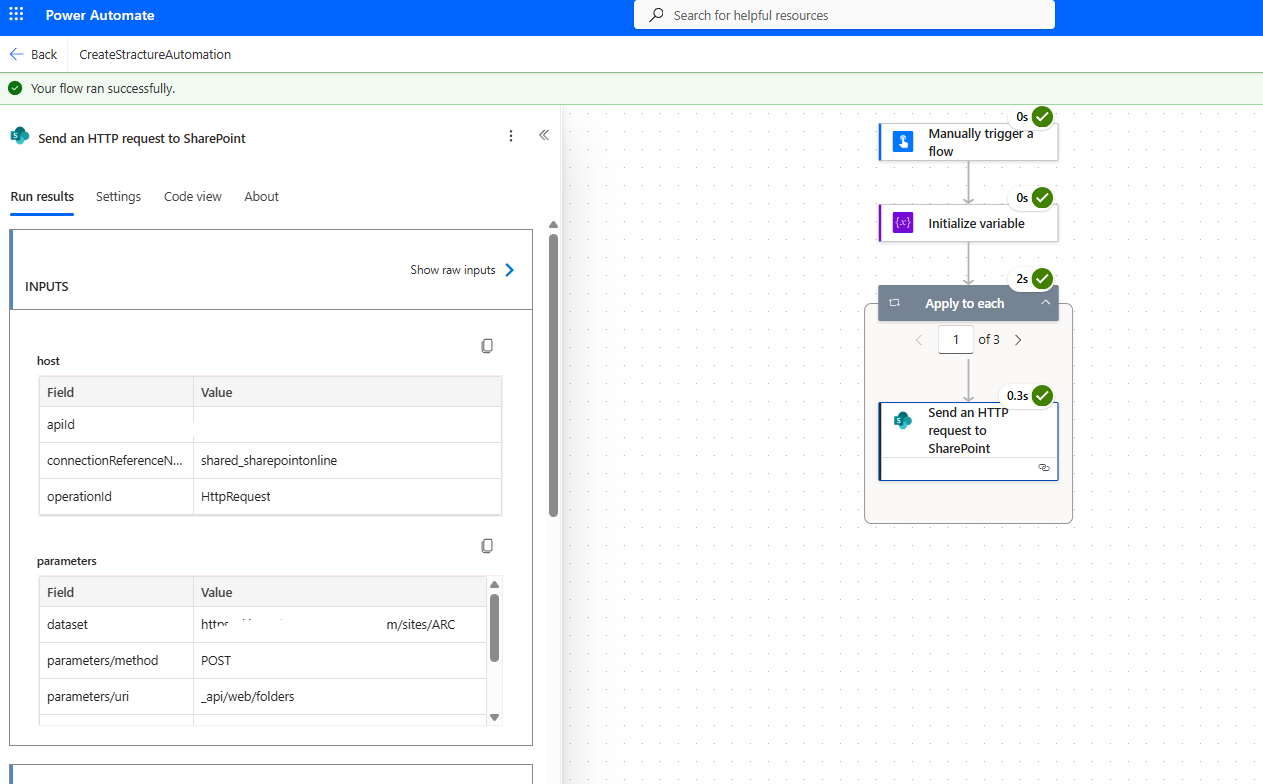Go to previous Apply to each iteration
This screenshot has width=1263, height=784.
coord(919,340)
